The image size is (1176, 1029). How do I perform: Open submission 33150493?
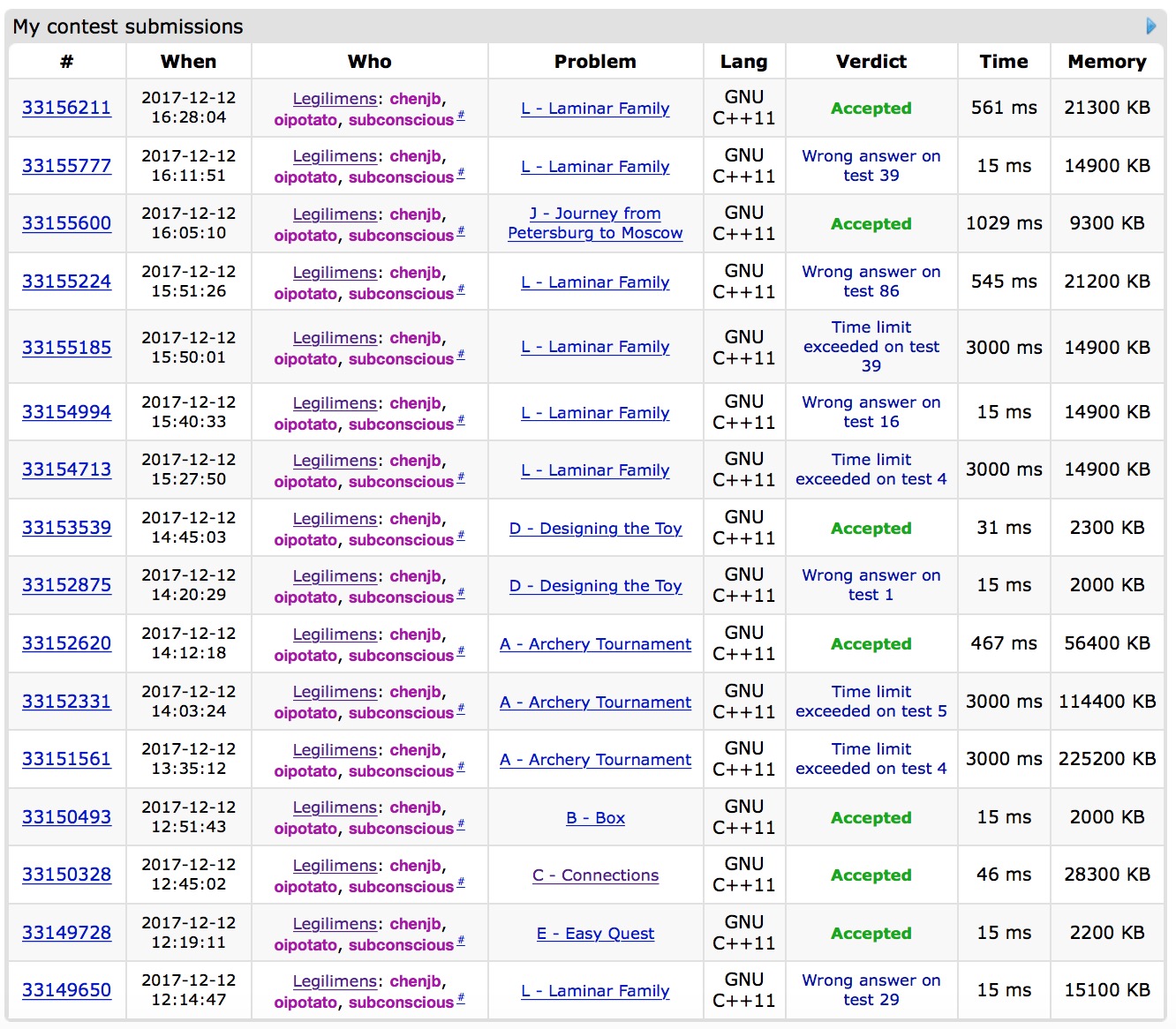coord(66,817)
